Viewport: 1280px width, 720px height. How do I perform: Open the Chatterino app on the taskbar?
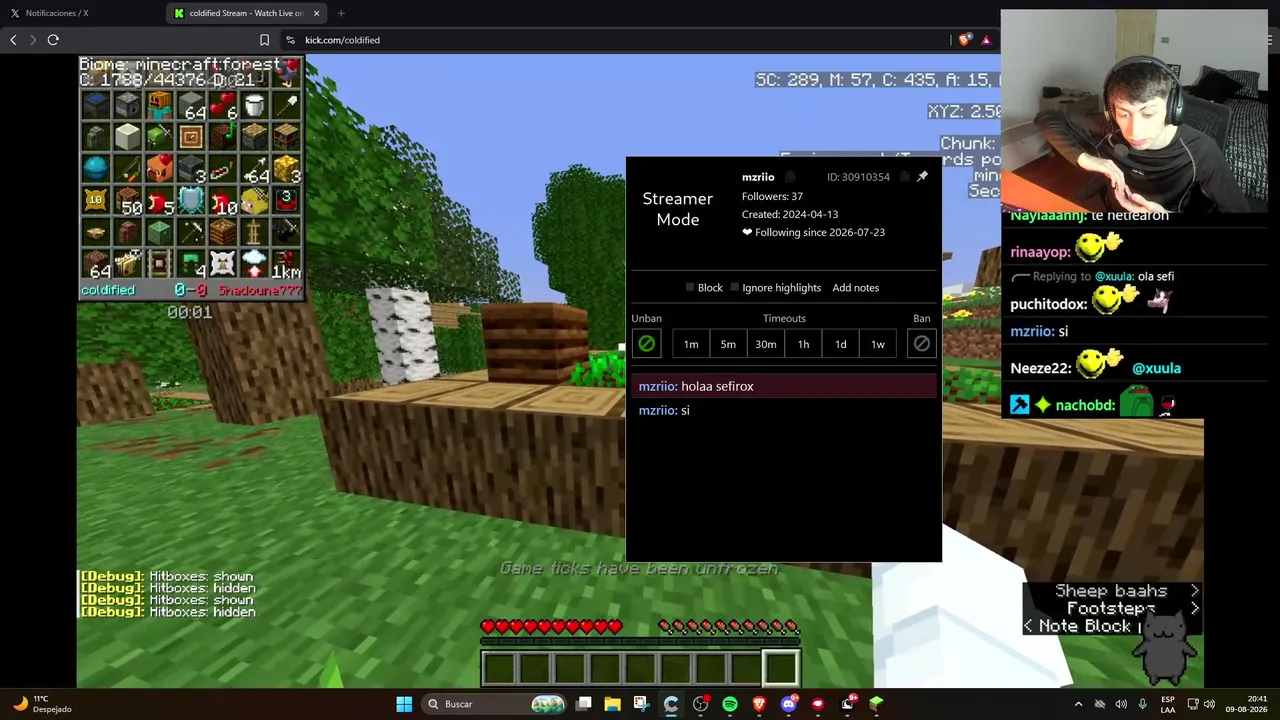pos(671,704)
